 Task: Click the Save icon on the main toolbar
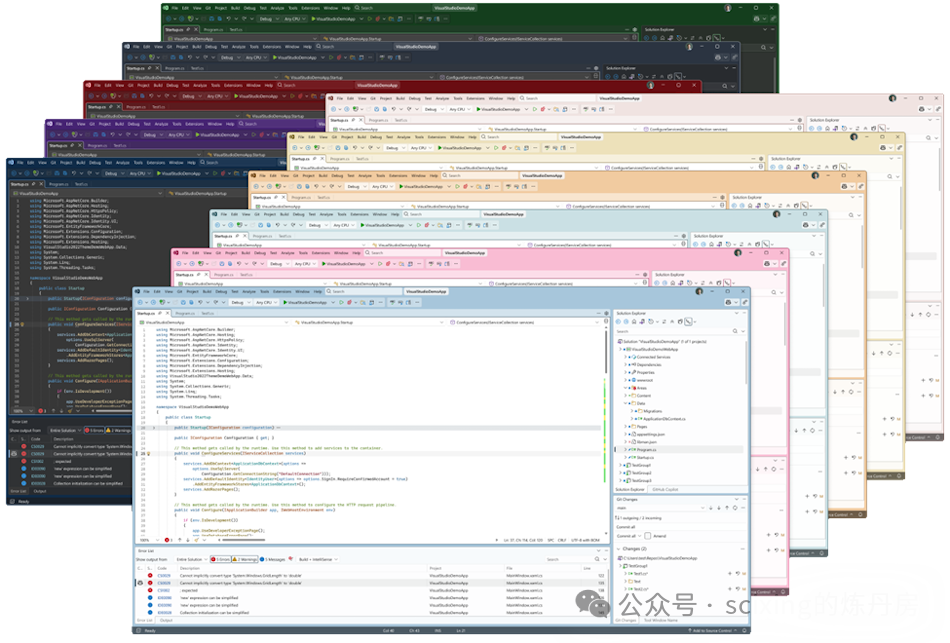coord(183,303)
